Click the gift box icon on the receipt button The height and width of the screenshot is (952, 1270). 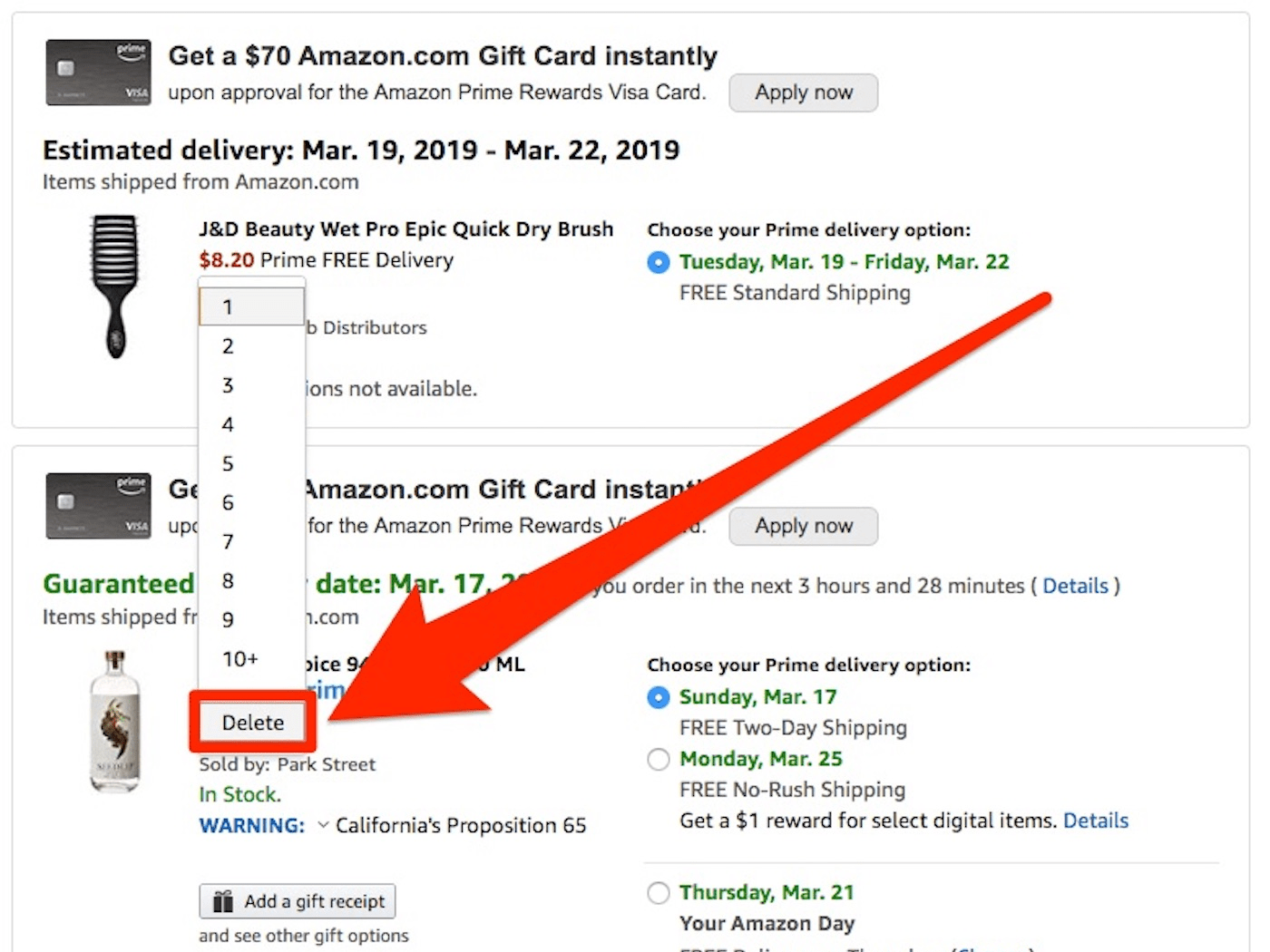pyautogui.click(x=223, y=901)
